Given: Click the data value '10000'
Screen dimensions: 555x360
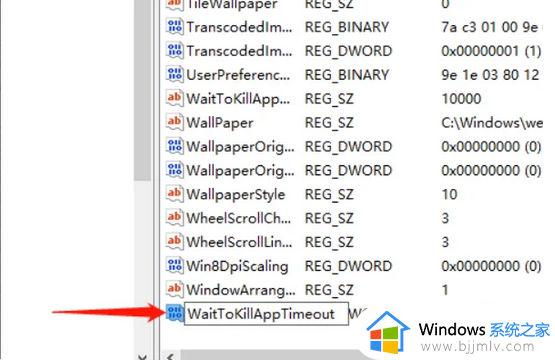Looking at the screenshot, I should tap(461, 99).
